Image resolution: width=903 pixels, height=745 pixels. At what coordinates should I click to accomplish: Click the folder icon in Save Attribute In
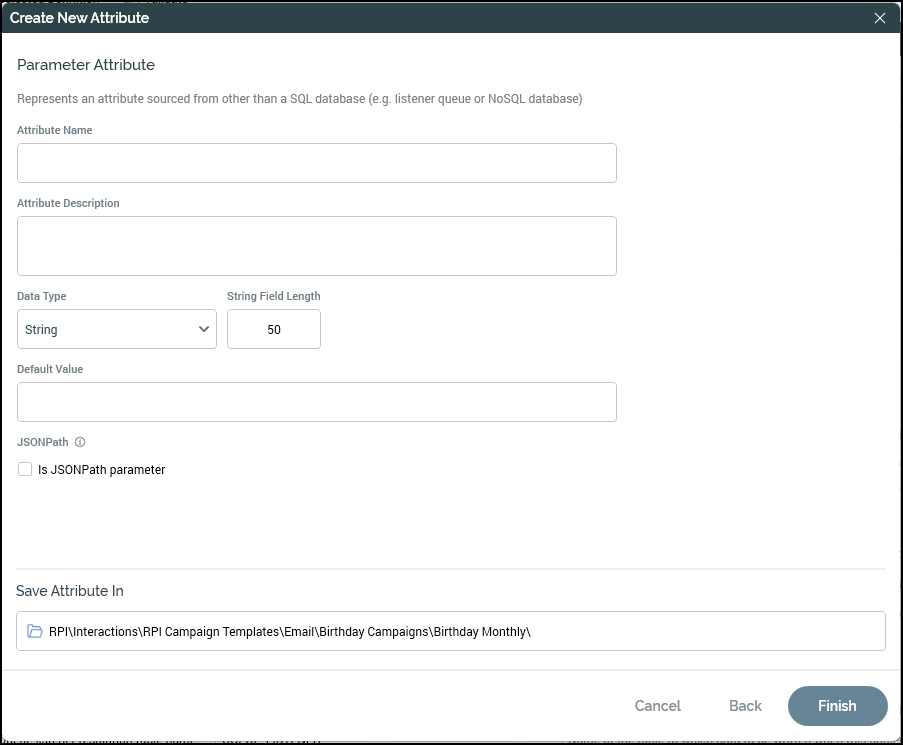pos(35,631)
